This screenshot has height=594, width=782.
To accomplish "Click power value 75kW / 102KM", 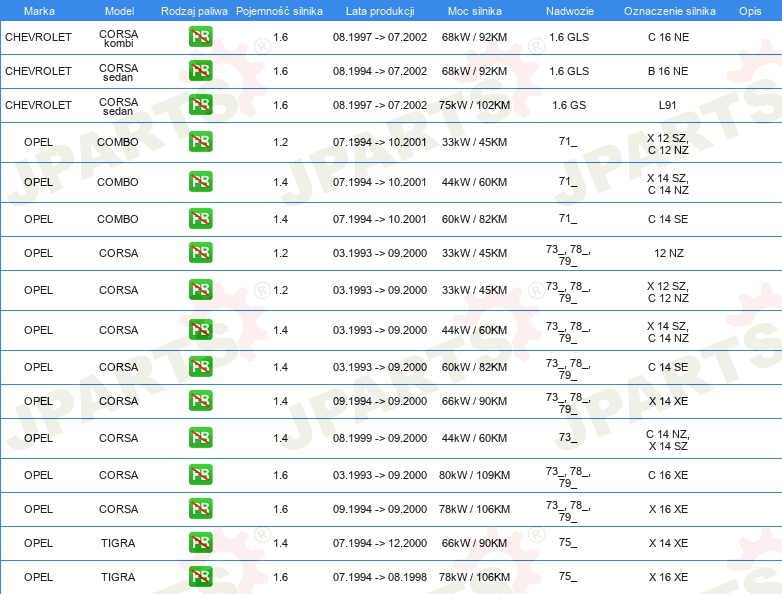I will (x=474, y=105).
